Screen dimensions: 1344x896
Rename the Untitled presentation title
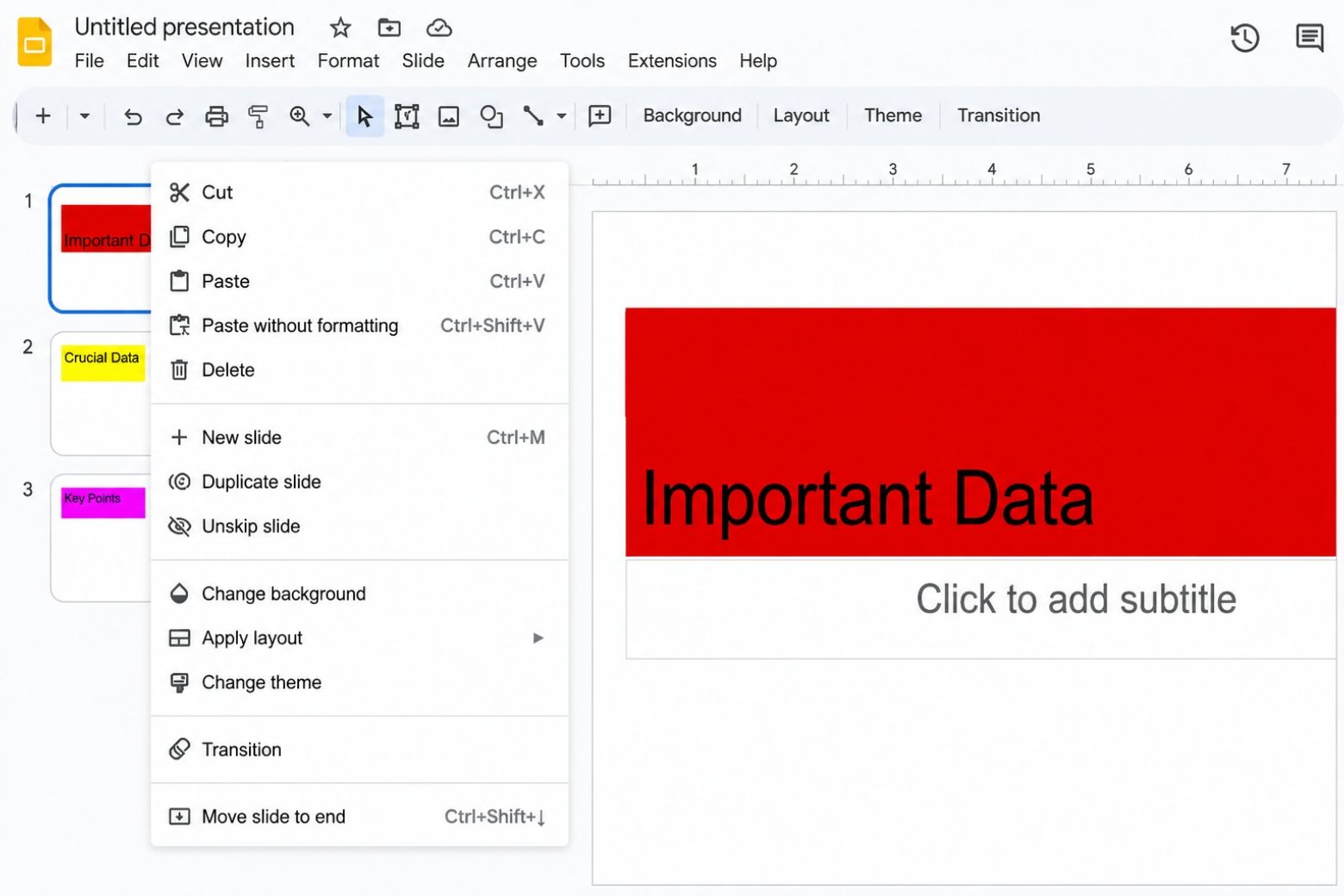pyautogui.click(x=184, y=28)
